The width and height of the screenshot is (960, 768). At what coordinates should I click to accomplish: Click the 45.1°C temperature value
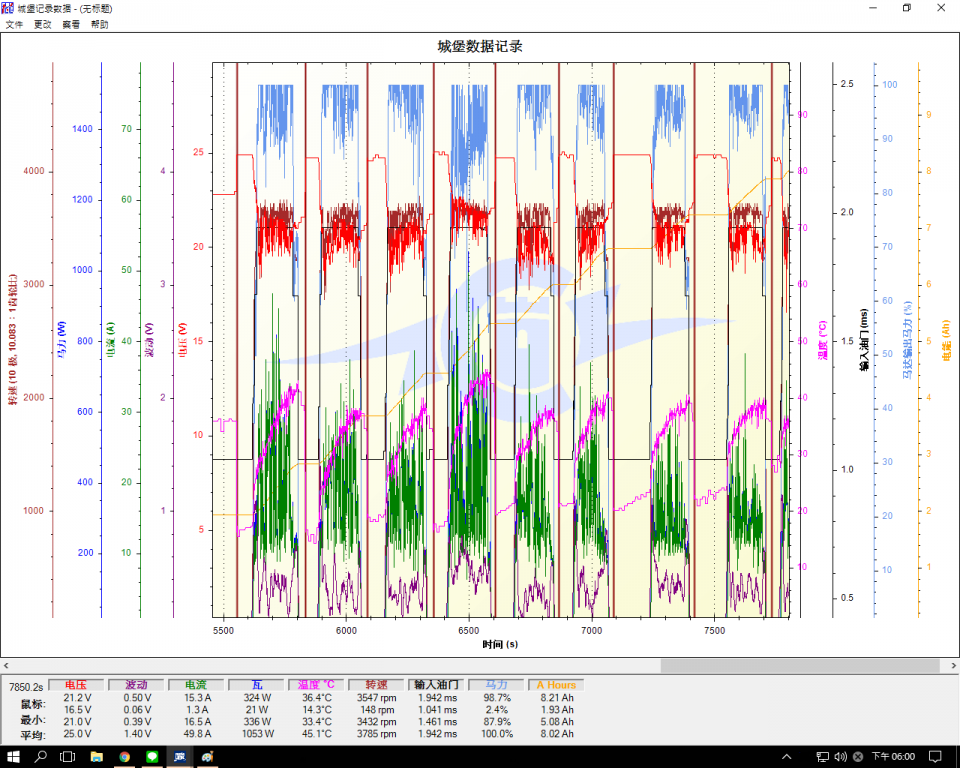(317, 734)
